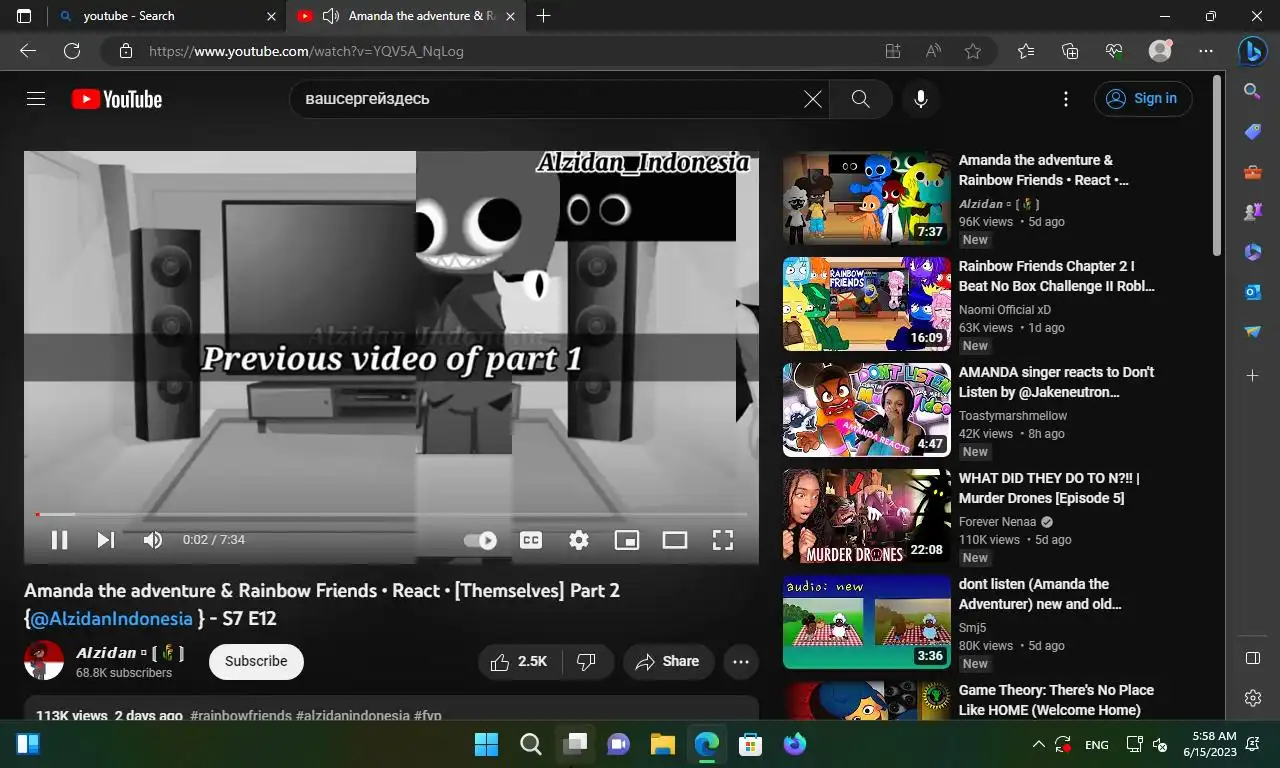This screenshot has width=1280, height=768.
Task: Open the sidebar Tools briefcase
Action: point(1253,172)
